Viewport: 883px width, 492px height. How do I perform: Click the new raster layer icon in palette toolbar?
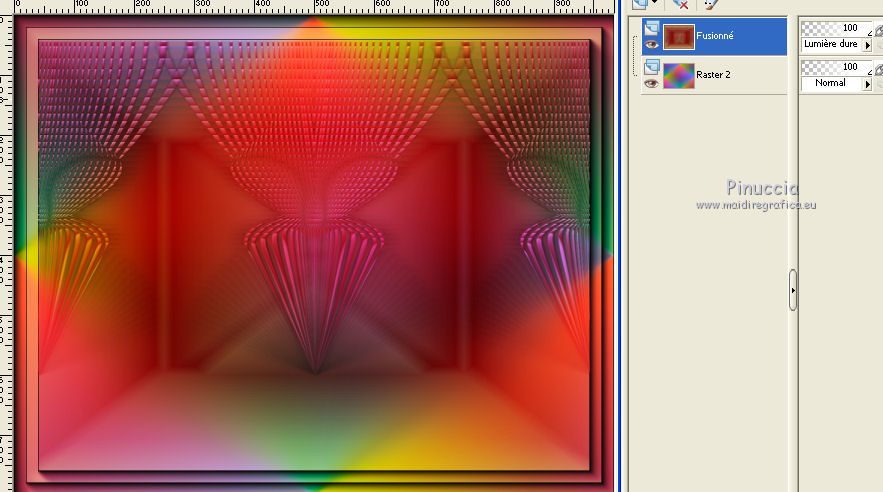click(639, 5)
